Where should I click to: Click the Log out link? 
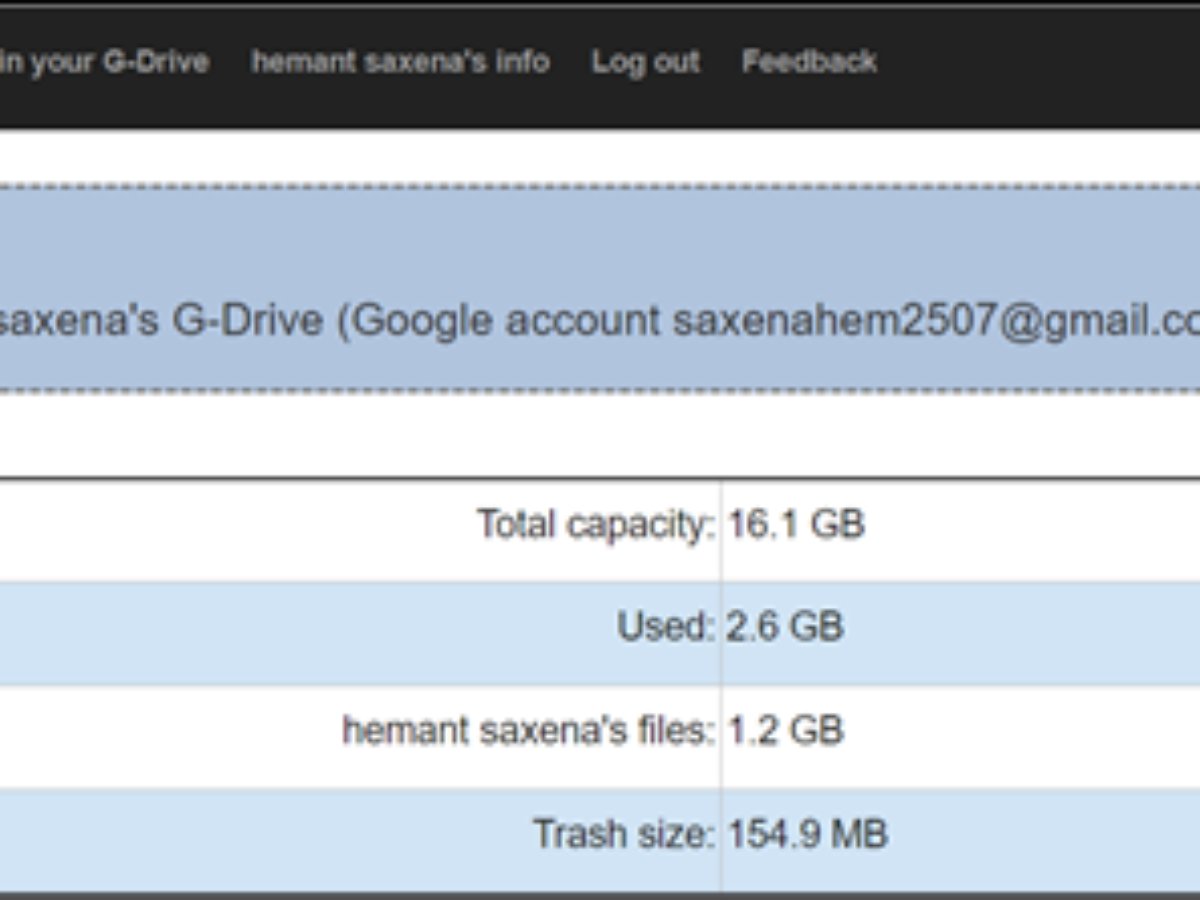click(645, 62)
